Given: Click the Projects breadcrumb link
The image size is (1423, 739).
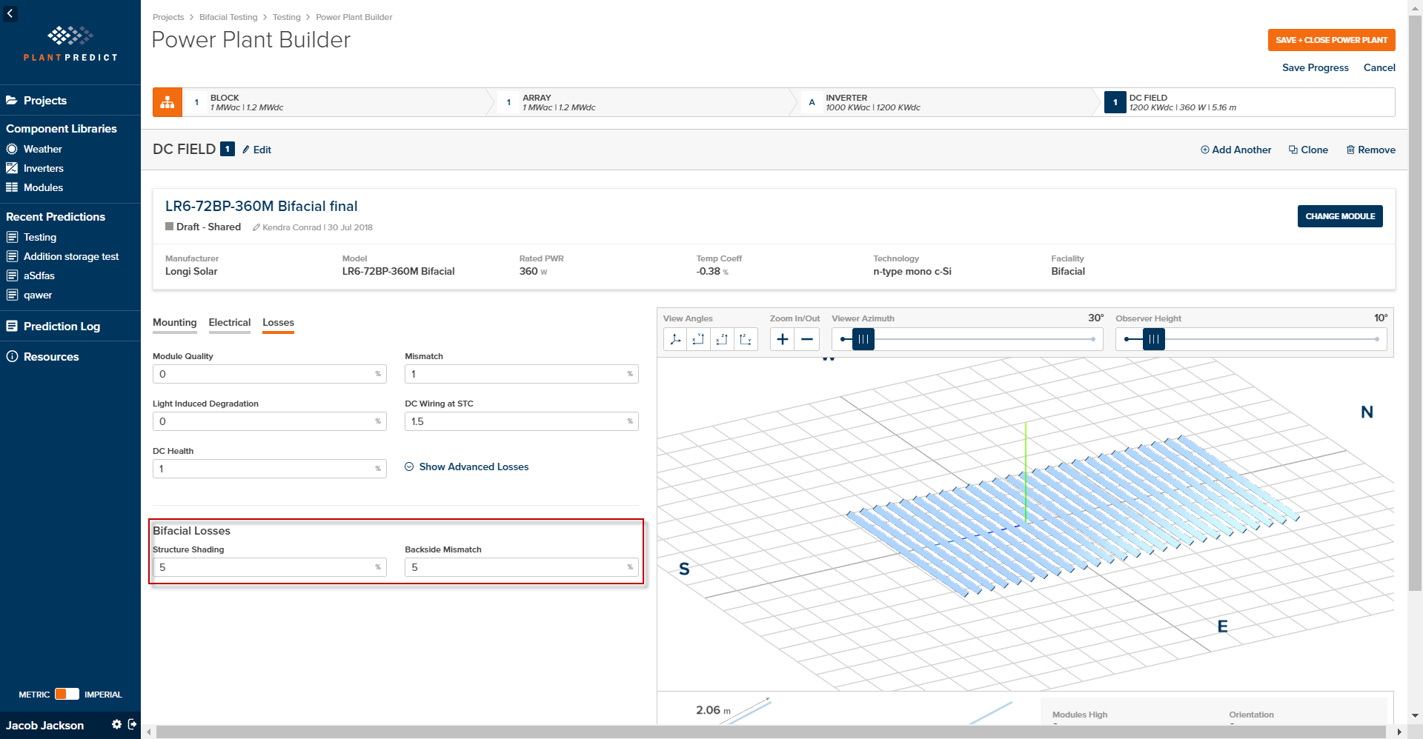Looking at the screenshot, I should pyautogui.click(x=168, y=17).
